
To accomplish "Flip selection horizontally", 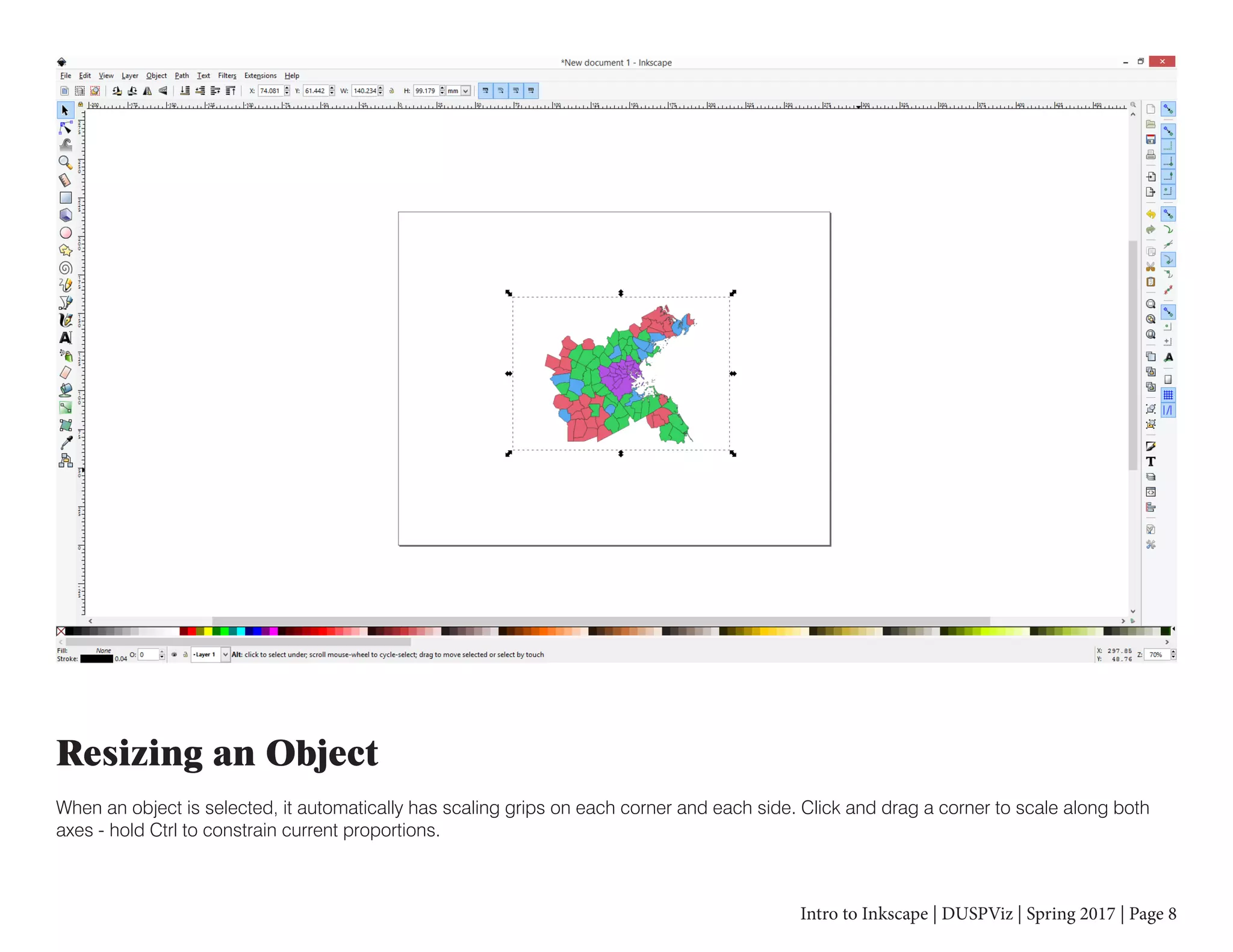I will tap(148, 91).
